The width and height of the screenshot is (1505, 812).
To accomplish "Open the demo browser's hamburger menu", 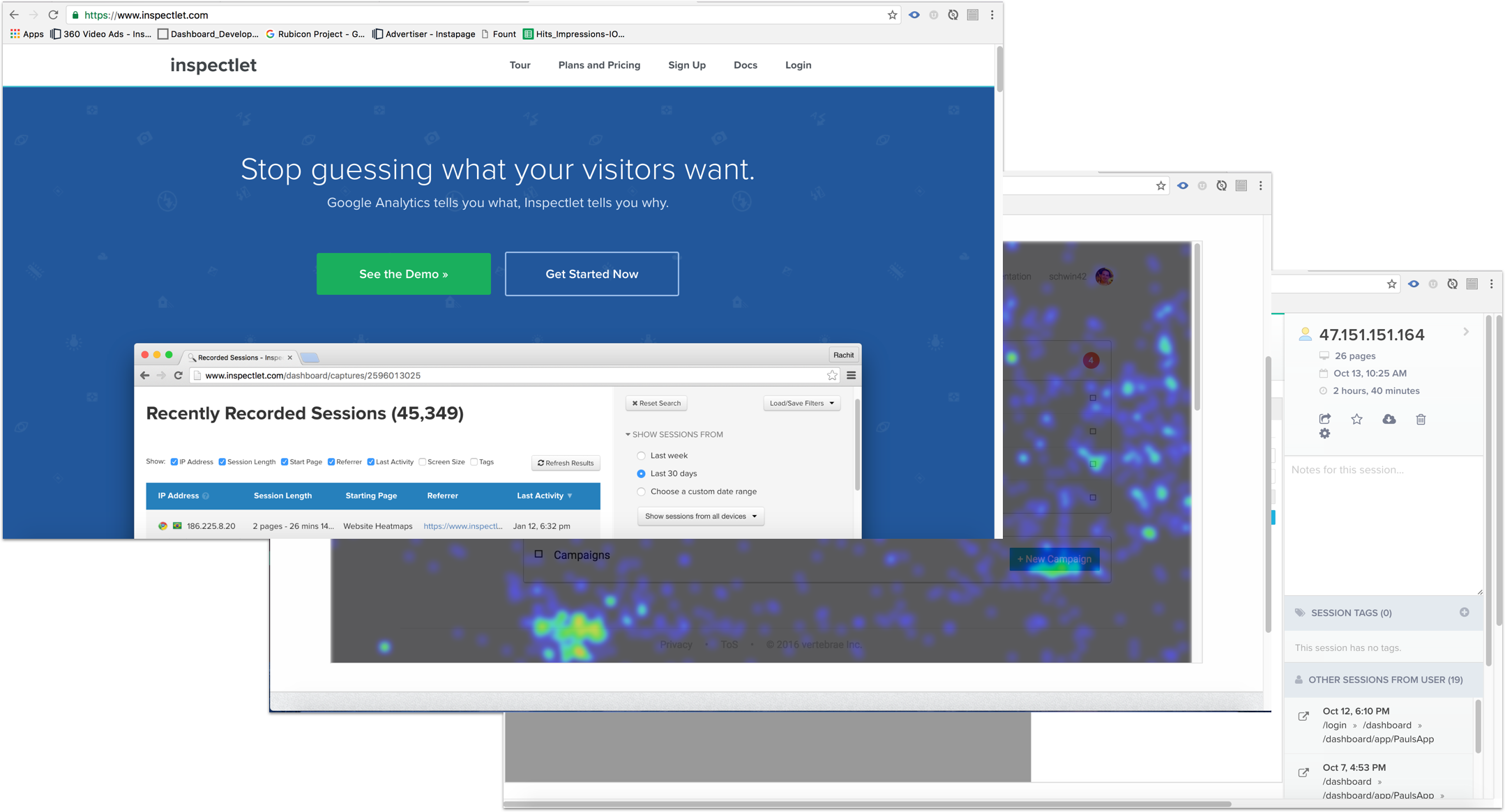I will 851,376.
